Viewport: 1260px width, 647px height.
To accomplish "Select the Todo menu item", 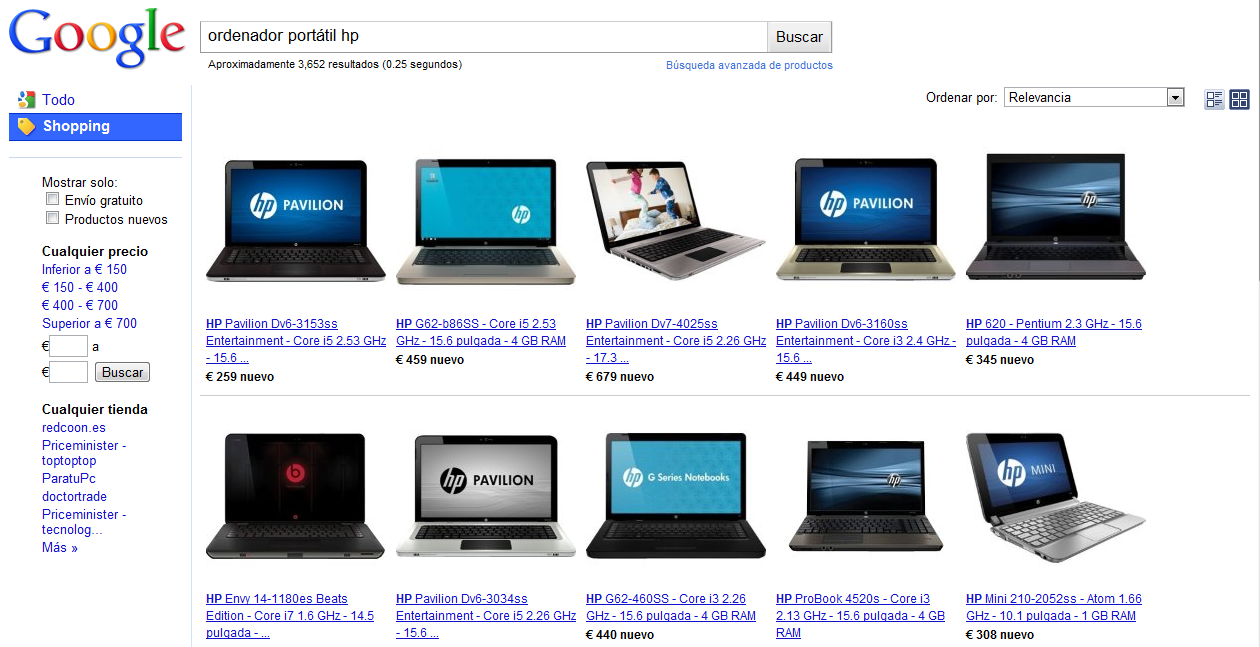I will (x=58, y=100).
